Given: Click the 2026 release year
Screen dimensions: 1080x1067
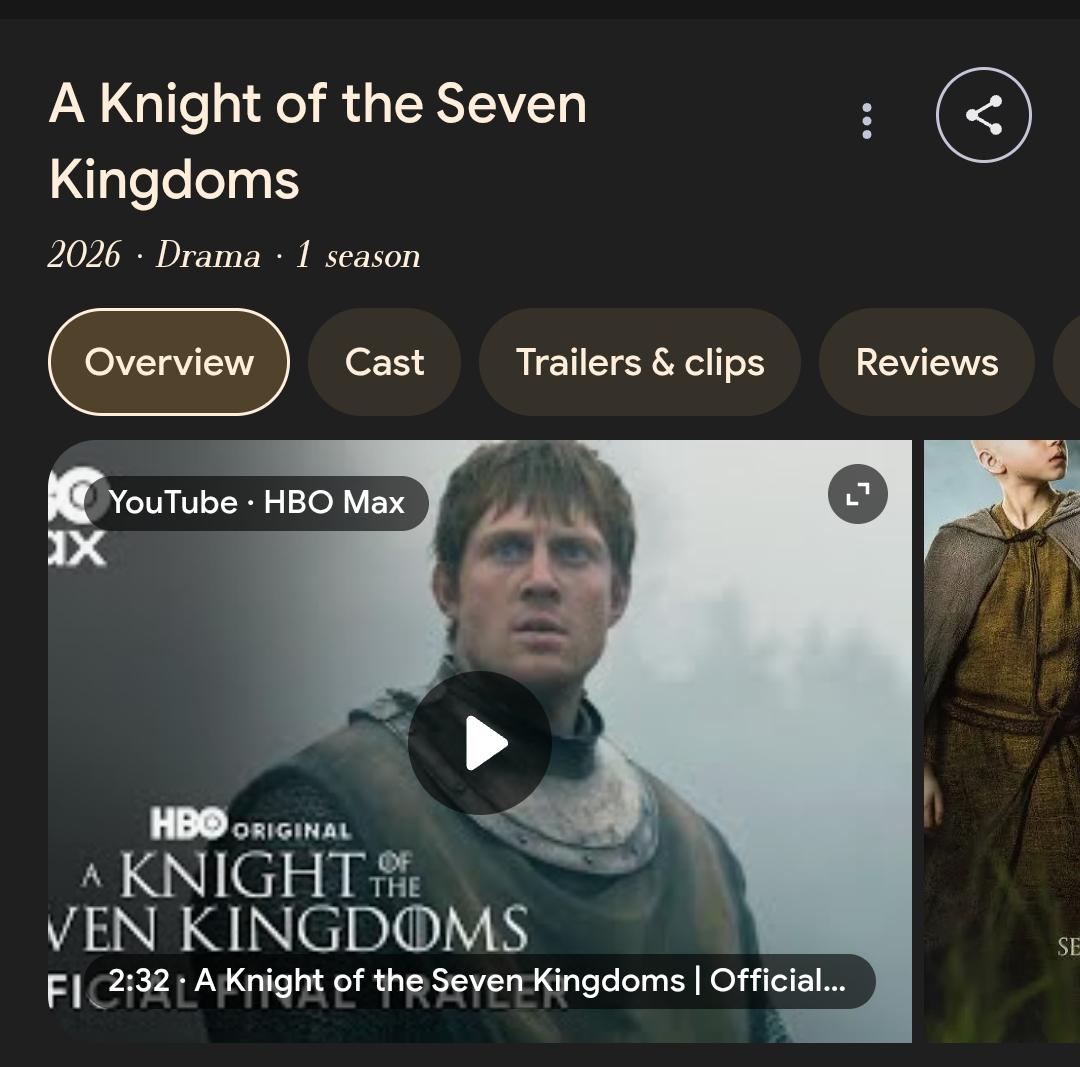Looking at the screenshot, I should pos(84,256).
